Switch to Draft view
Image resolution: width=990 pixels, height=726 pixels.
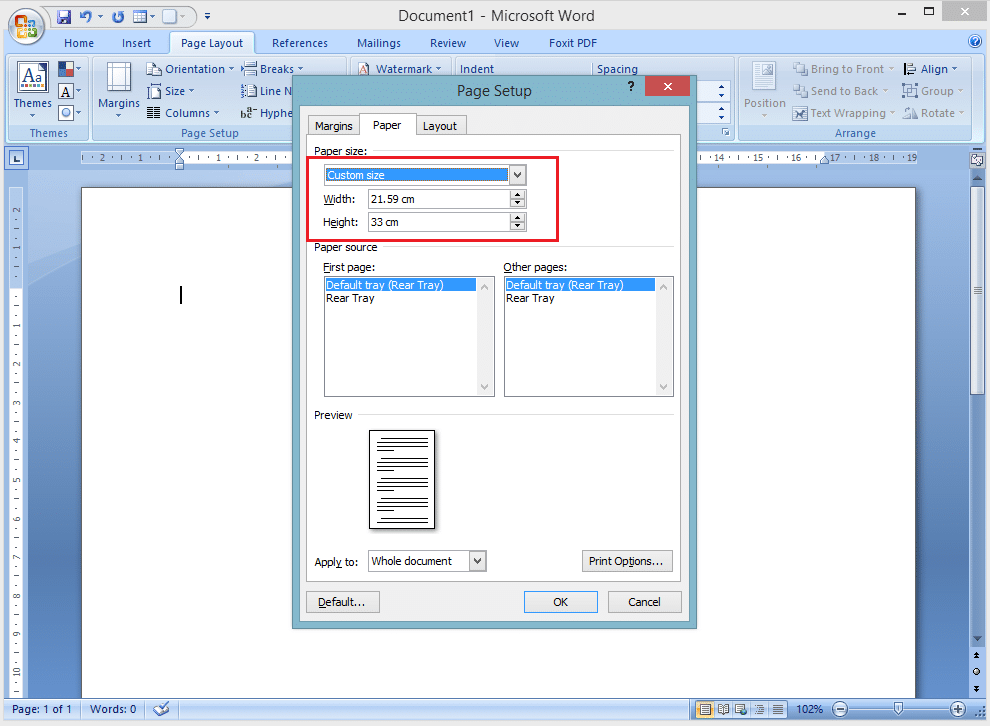click(x=778, y=709)
